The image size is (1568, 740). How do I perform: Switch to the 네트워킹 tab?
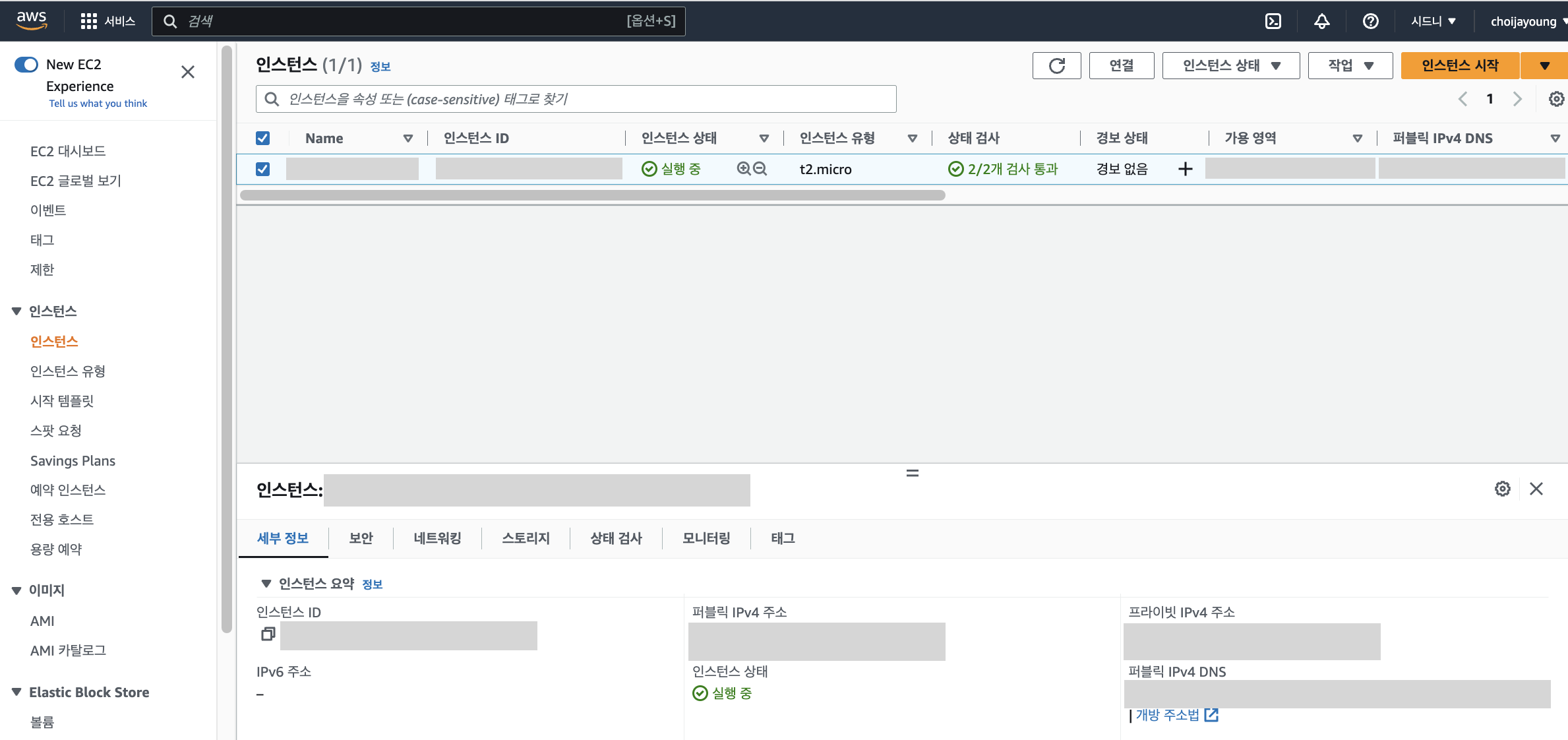[x=437, y=538]
